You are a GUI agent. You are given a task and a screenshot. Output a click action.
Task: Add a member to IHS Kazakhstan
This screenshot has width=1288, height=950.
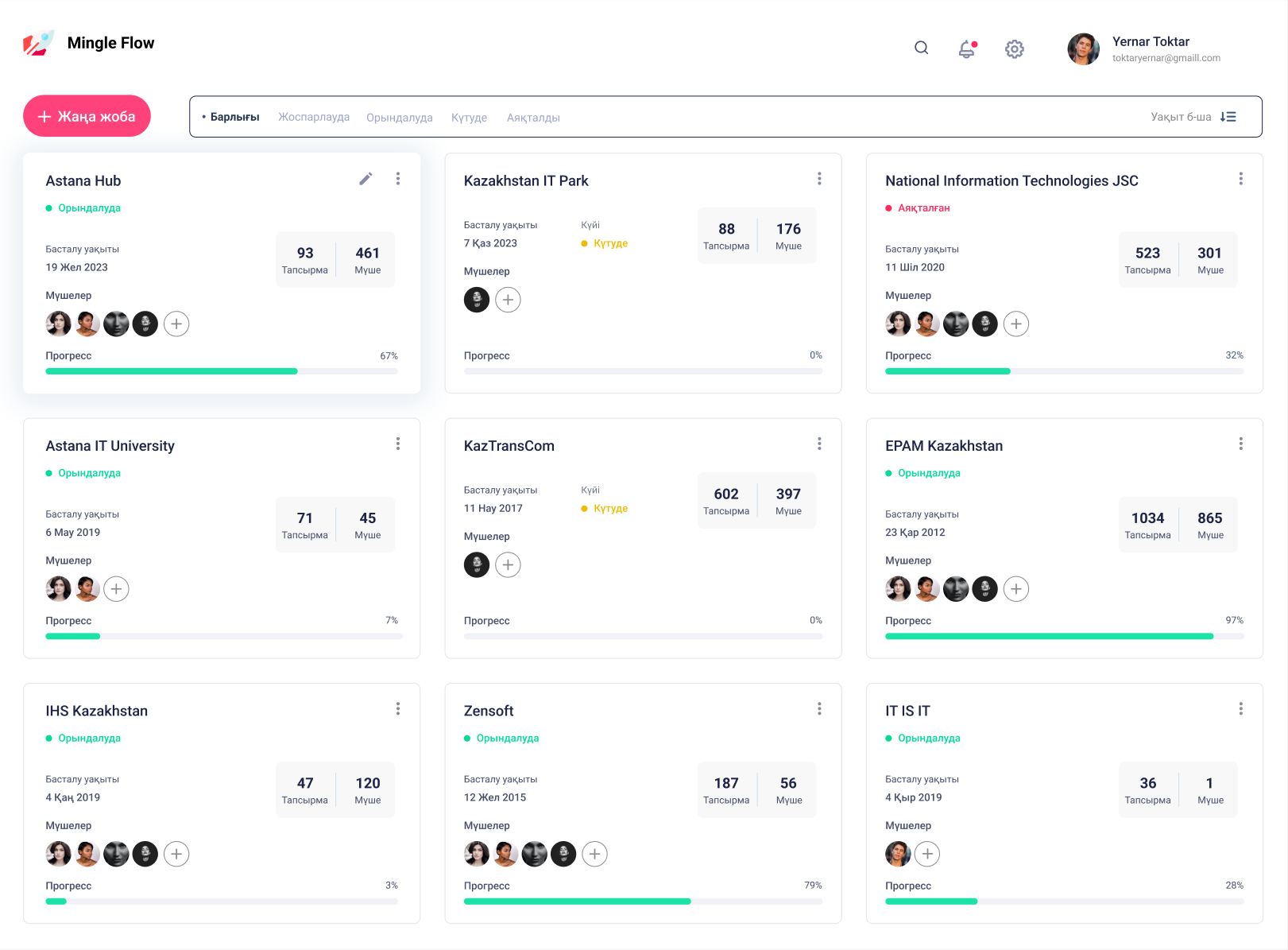coord(176,854)
